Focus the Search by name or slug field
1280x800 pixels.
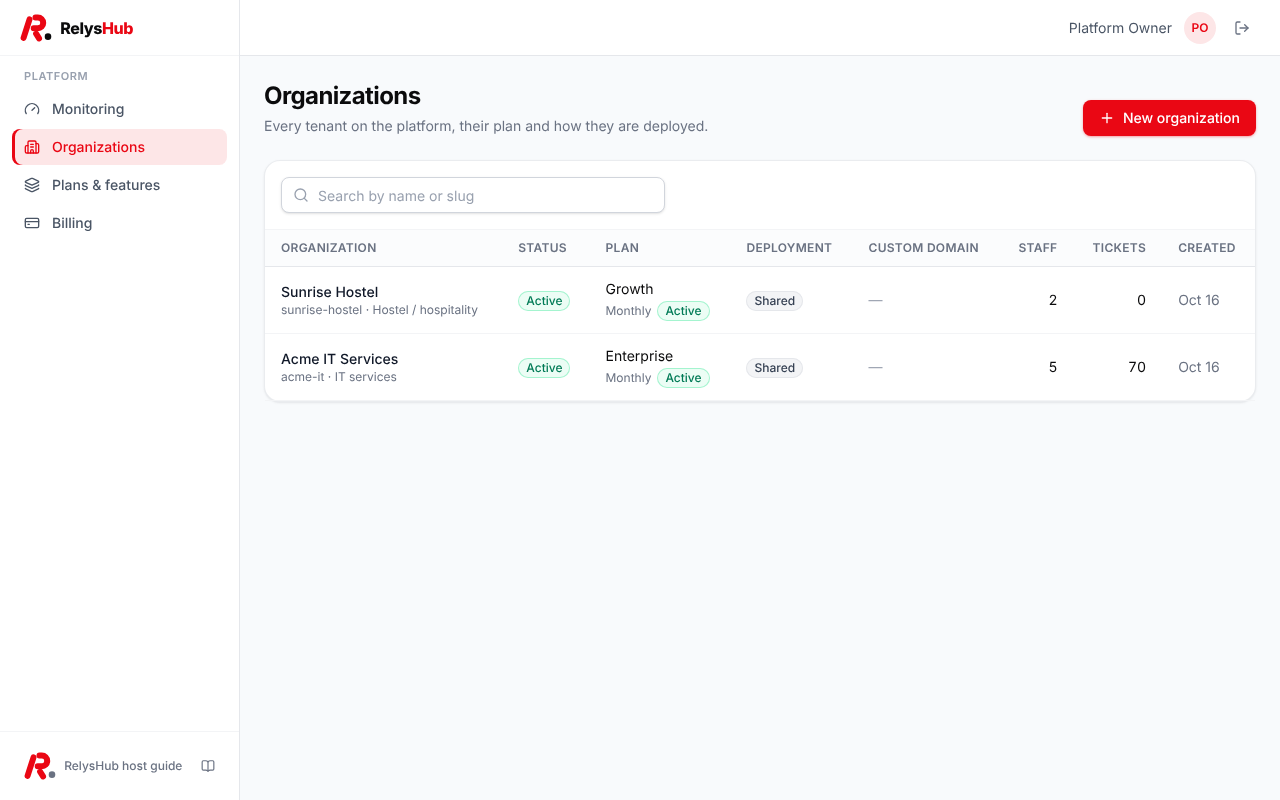coord(473,195)
